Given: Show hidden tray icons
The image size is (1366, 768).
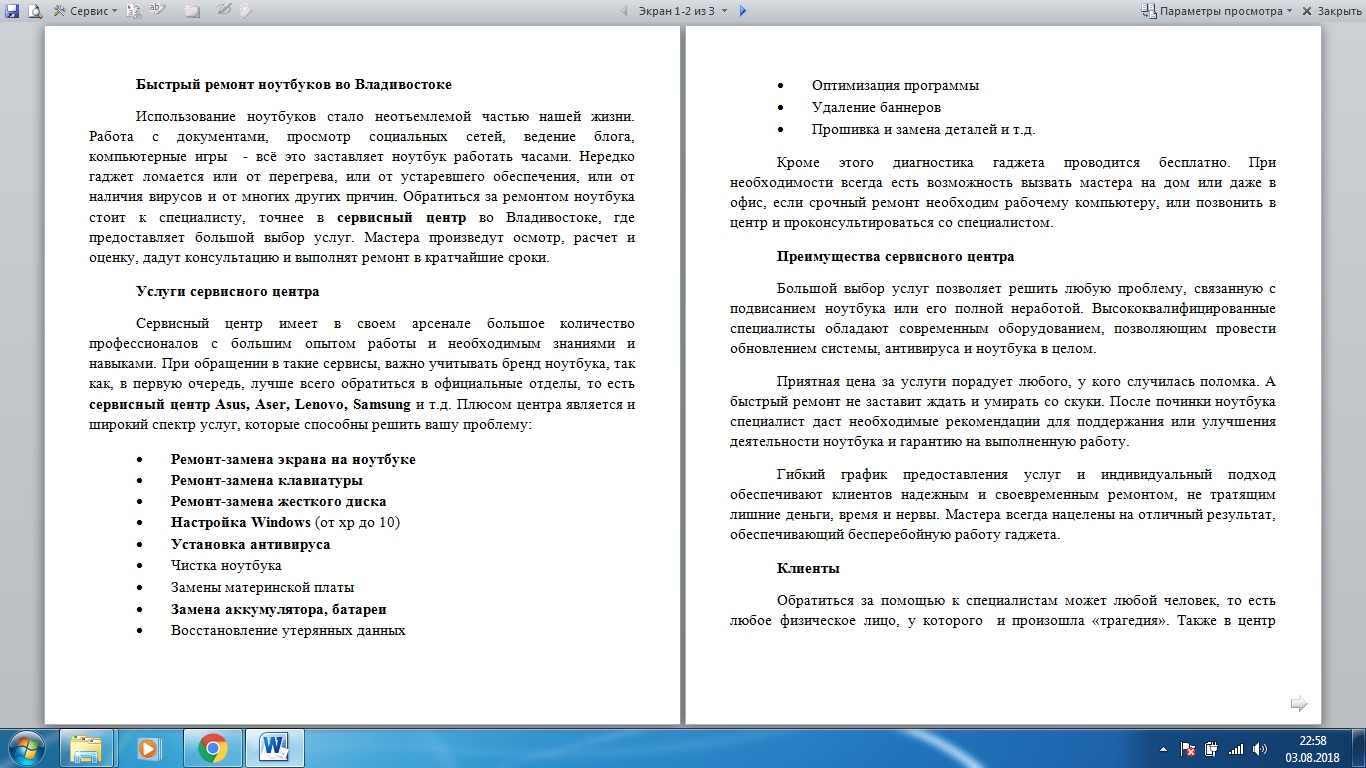Looking at the screenshot, I should pos(1163,748).
